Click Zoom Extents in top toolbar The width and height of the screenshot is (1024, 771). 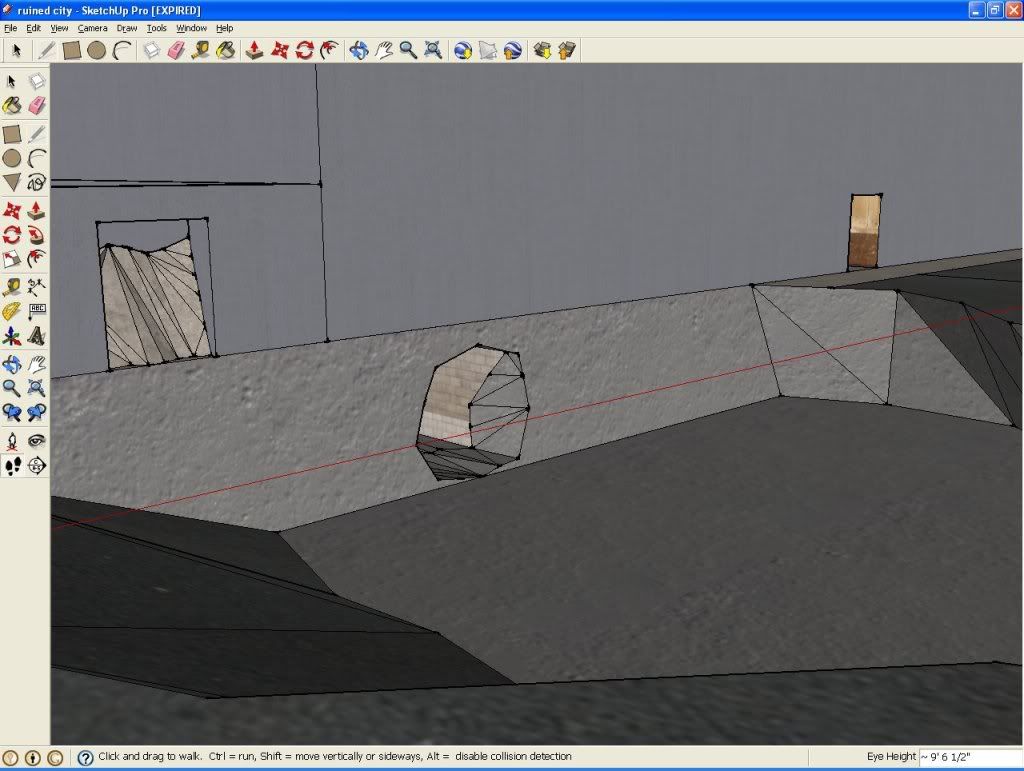[433, 50]
